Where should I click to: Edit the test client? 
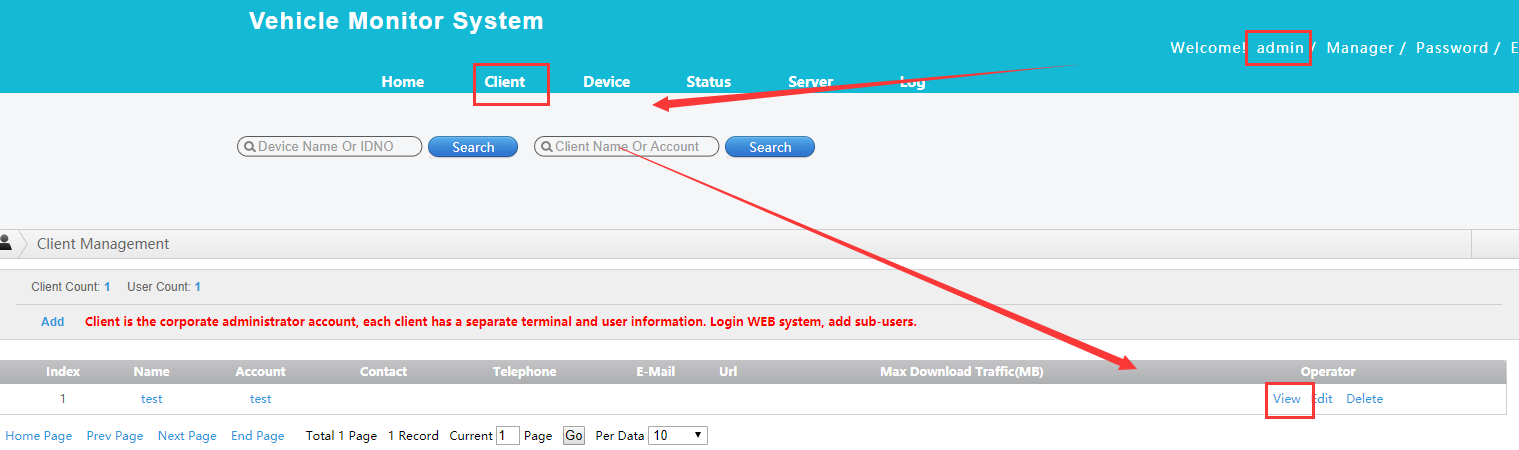(1323, 399)
